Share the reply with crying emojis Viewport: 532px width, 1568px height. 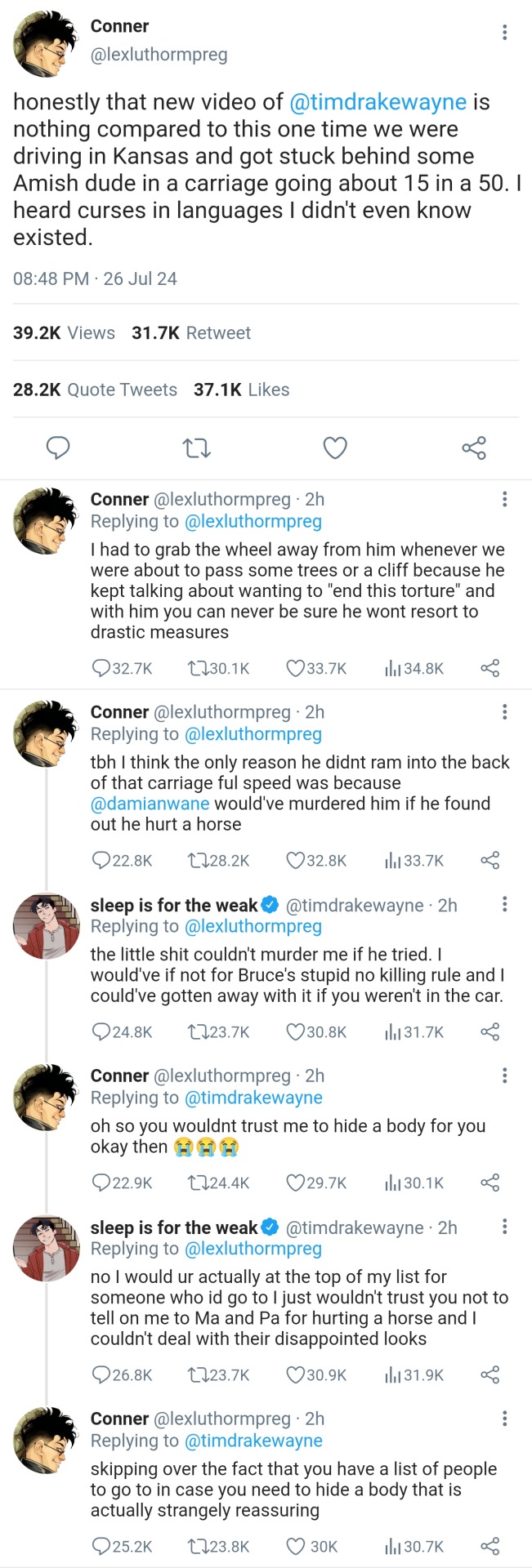point(490,1183)
